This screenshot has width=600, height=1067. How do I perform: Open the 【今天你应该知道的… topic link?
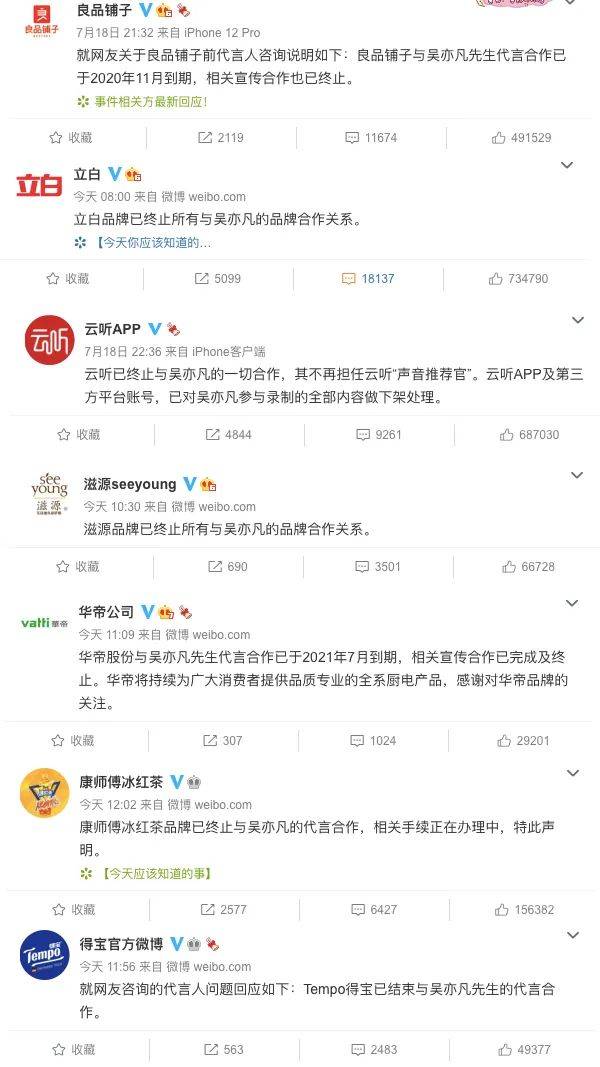click(x=144, y=242)
